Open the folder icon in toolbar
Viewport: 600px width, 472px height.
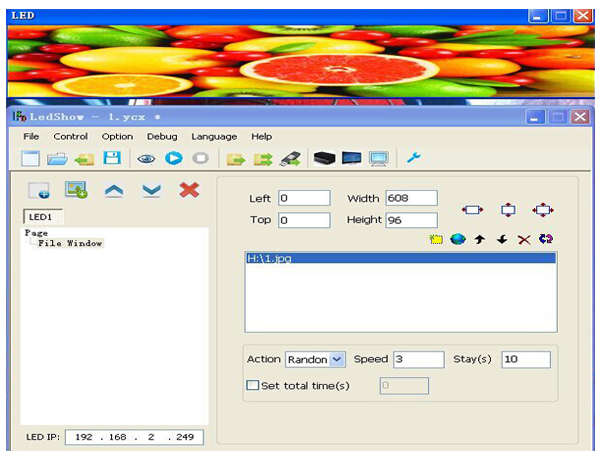pyautogui.click(x=57, y=158)
